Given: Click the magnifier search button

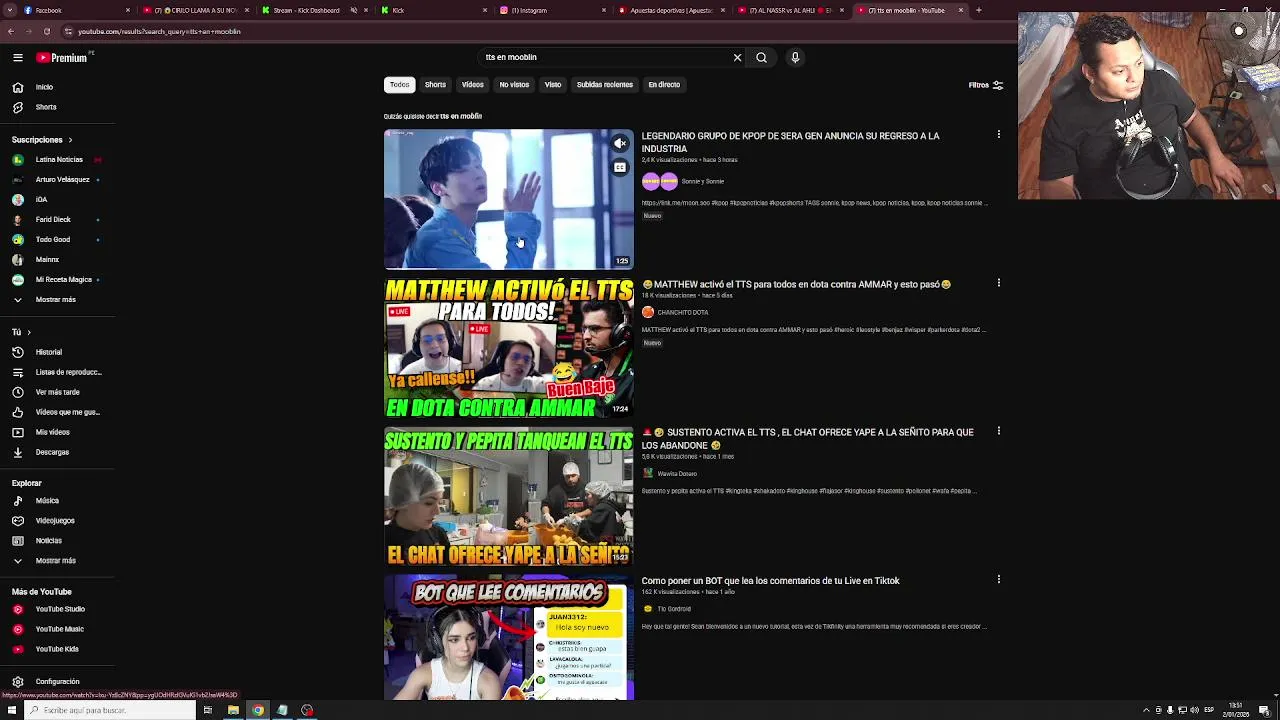Looking at the screenshot, I should tap(761, 57).
